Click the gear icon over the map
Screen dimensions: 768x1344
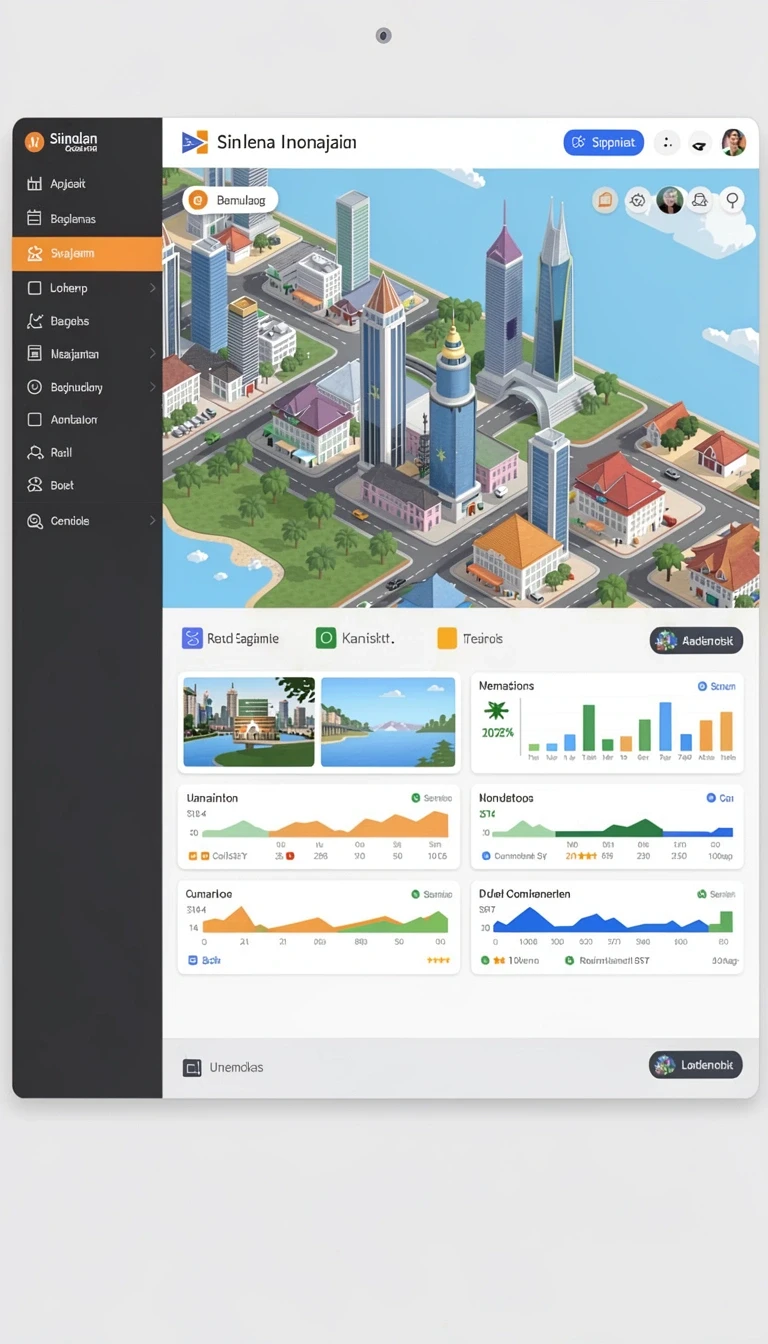pos(637,201)
